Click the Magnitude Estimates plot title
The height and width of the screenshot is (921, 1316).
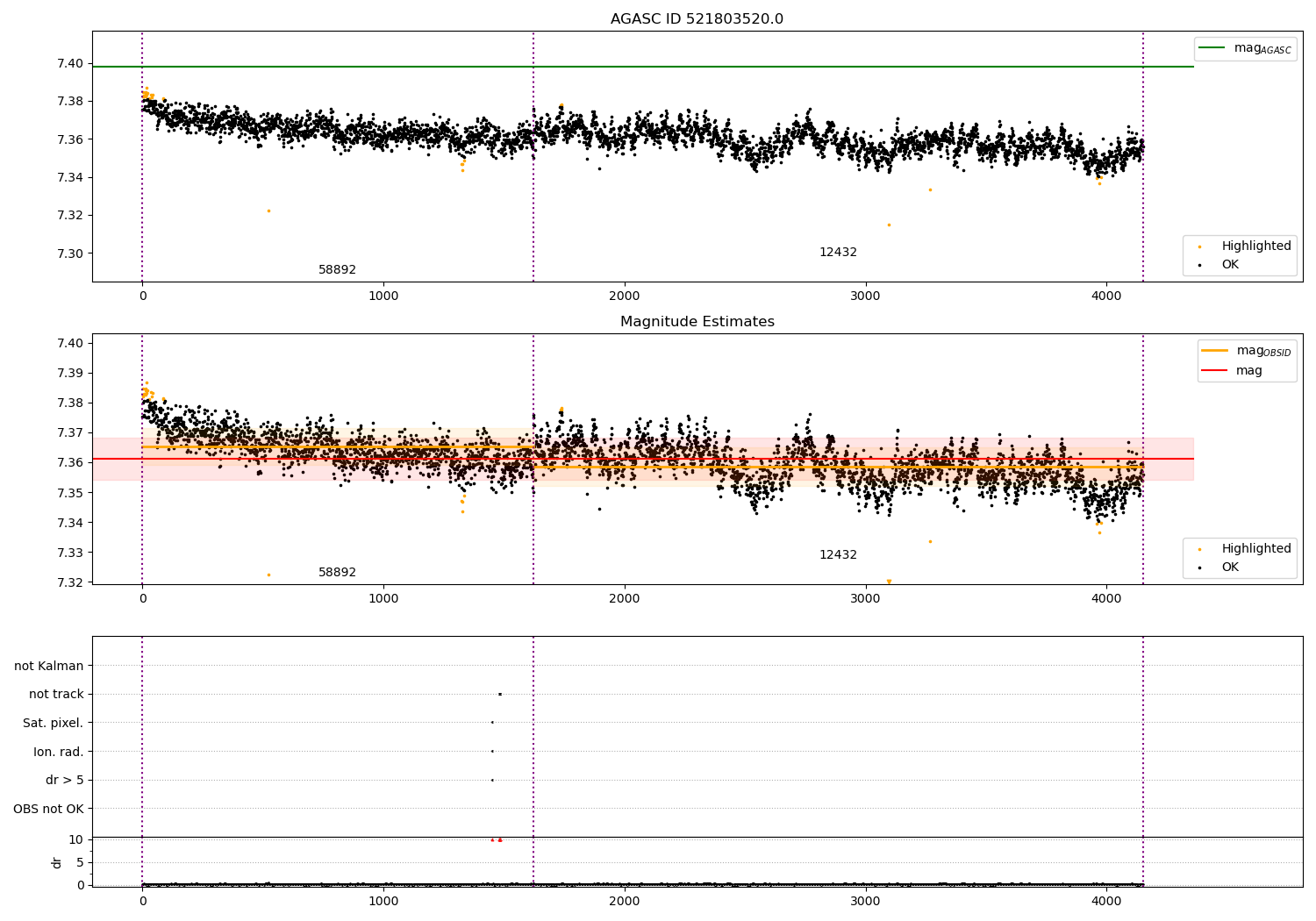pos(697,322)
